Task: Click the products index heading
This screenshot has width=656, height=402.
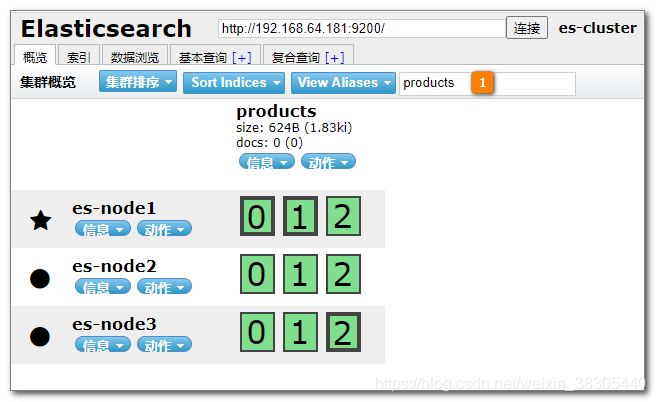Action: [x=276, y=111]
